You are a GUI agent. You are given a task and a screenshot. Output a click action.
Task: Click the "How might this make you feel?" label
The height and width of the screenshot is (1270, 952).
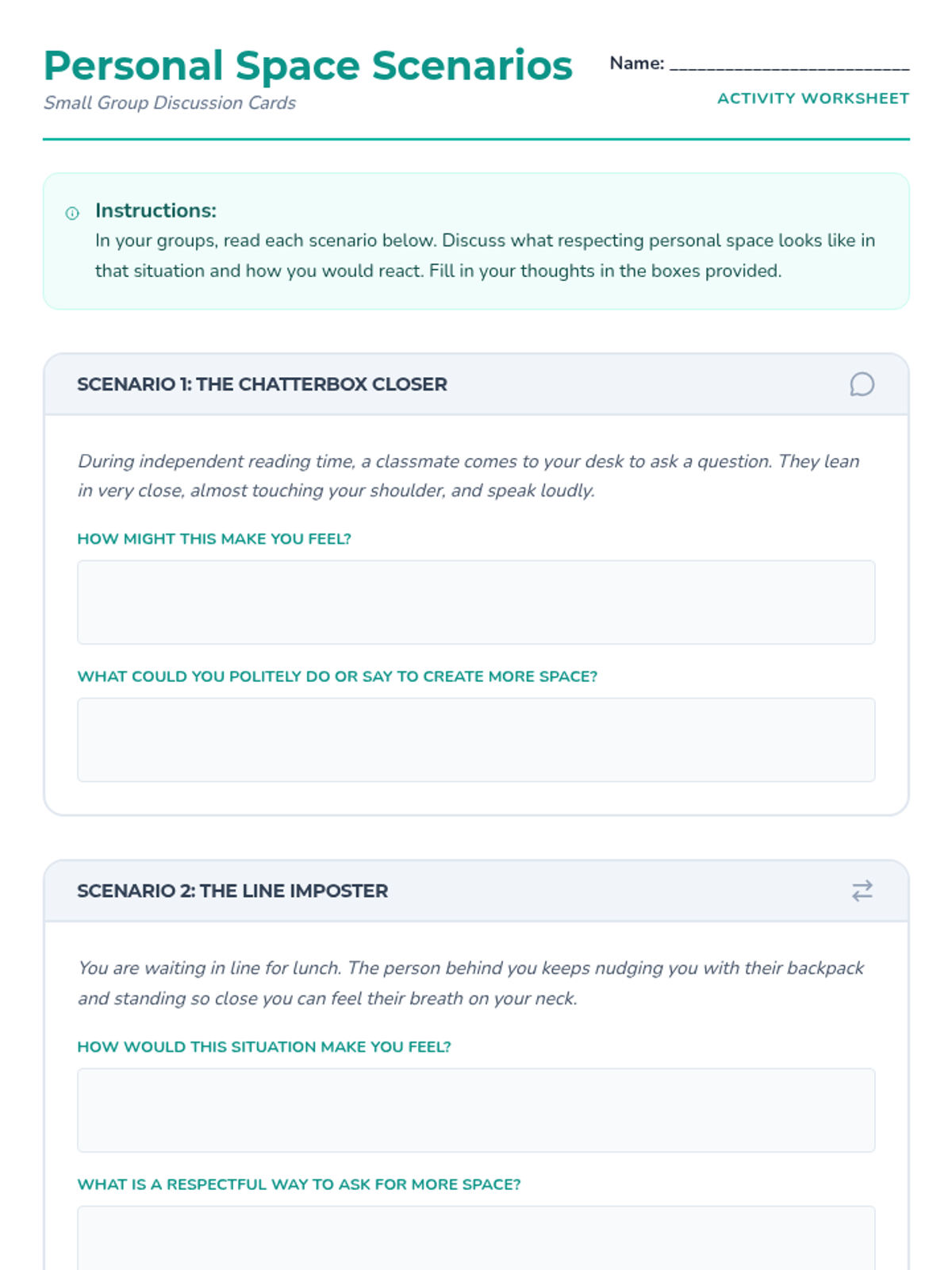(x=214, y=539)
